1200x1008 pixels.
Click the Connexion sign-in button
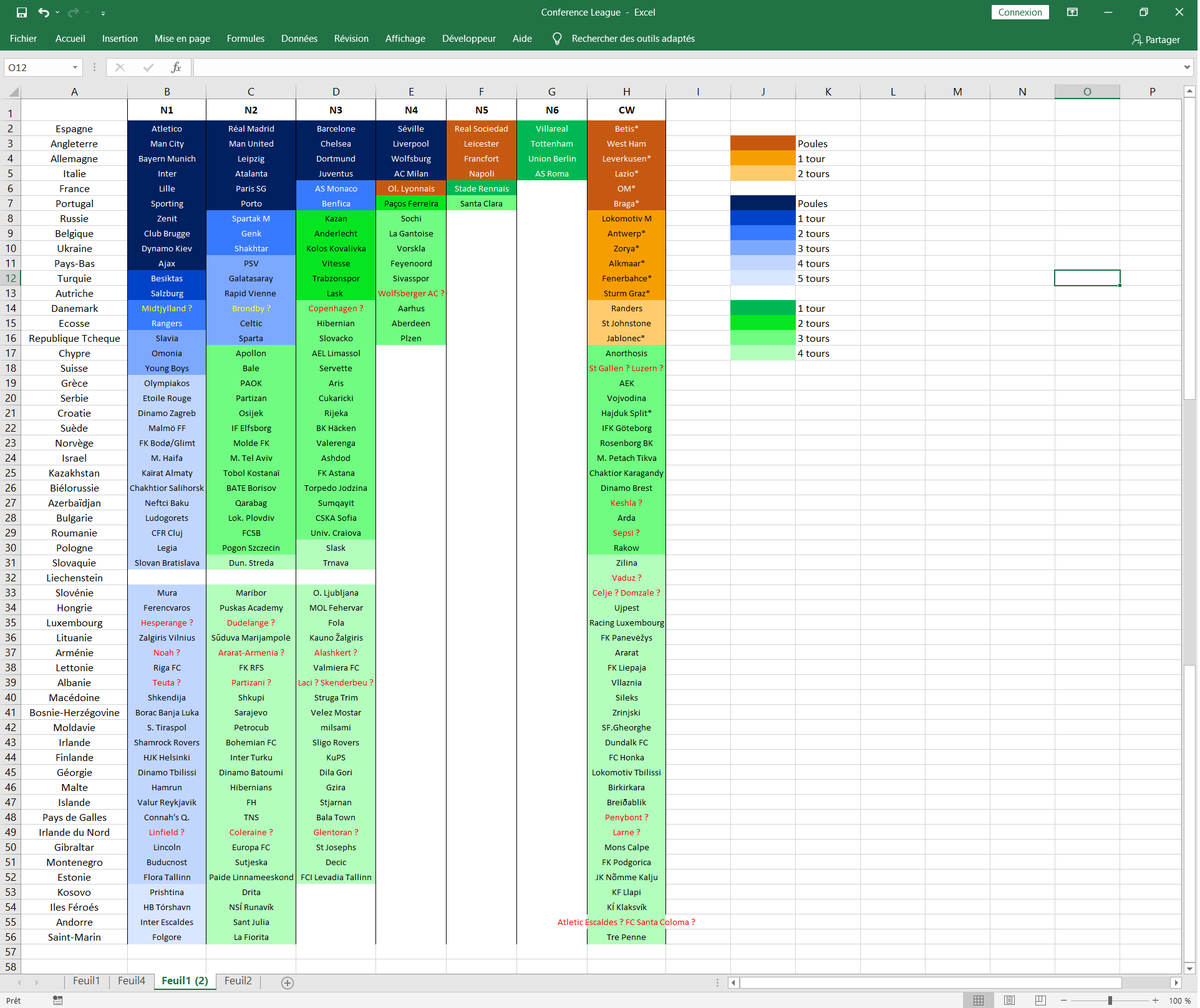[x=1020, y=12]
